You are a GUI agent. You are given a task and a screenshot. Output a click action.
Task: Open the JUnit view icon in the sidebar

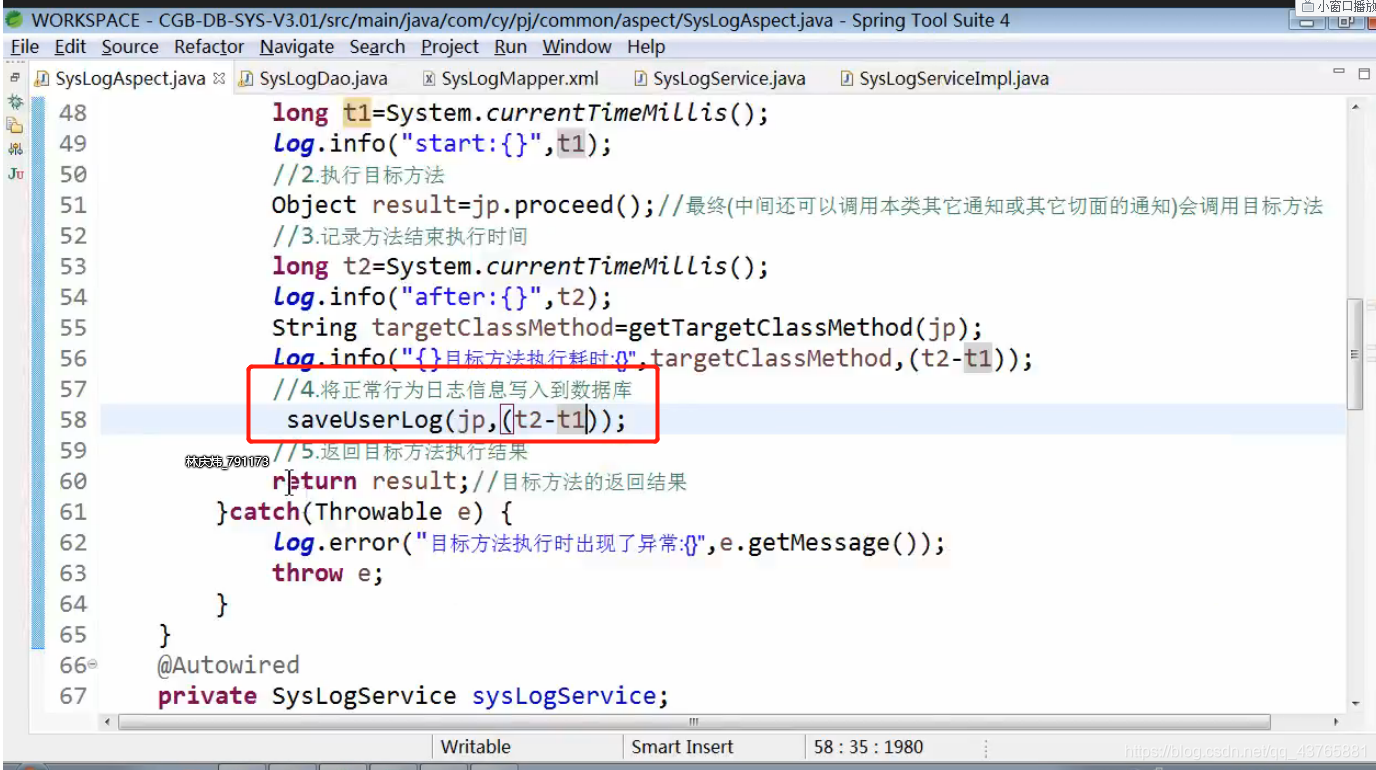click(15, 173)
